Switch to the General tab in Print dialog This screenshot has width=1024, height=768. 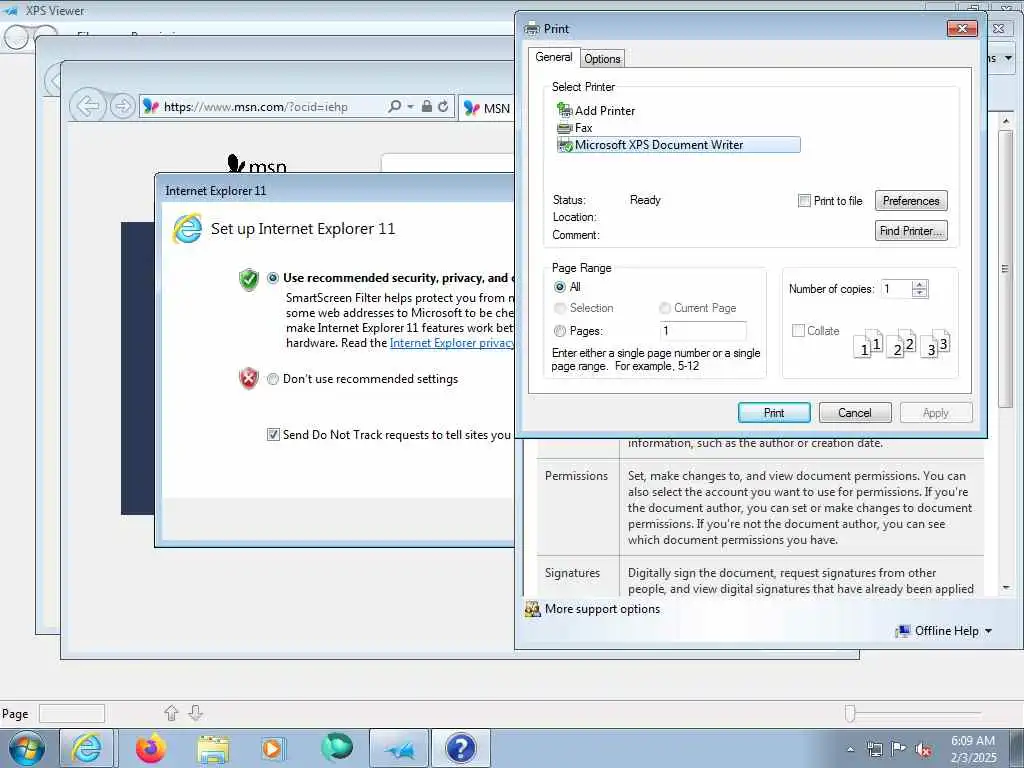click(554, 57)
